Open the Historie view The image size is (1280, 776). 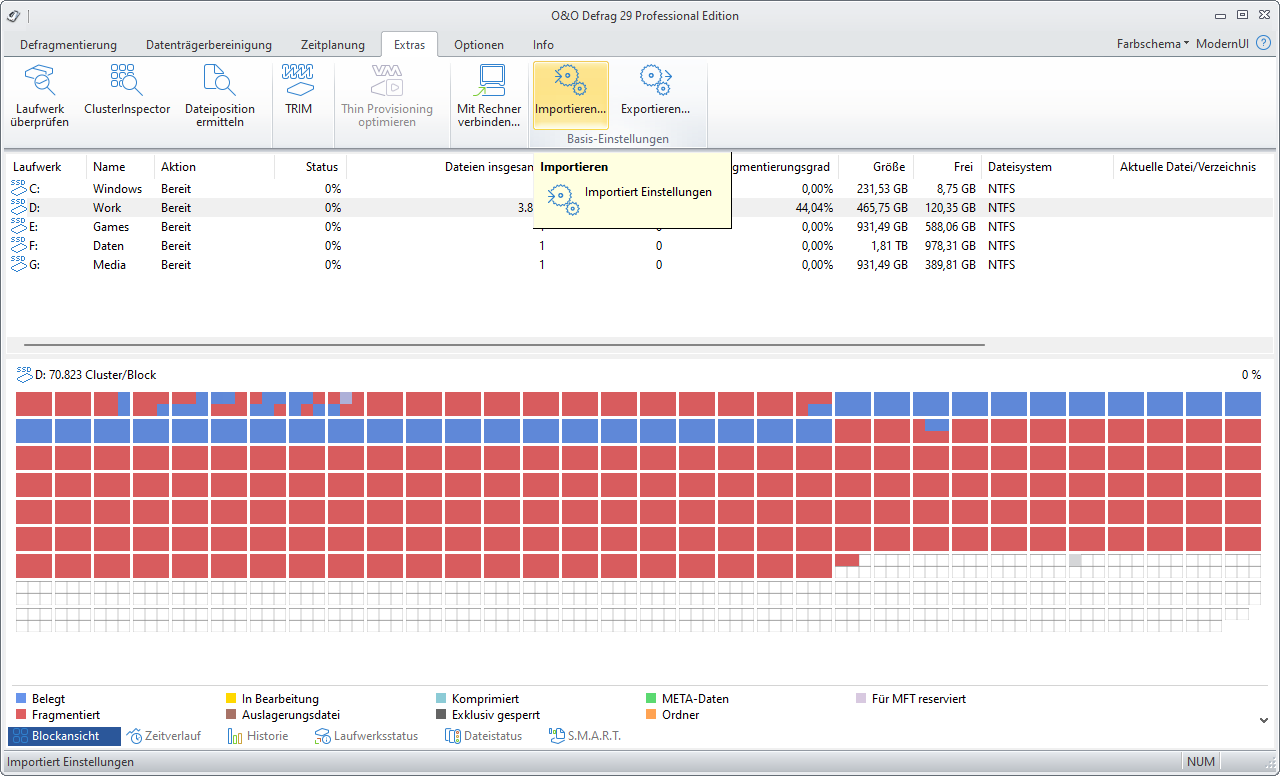(x=258, y=736)
